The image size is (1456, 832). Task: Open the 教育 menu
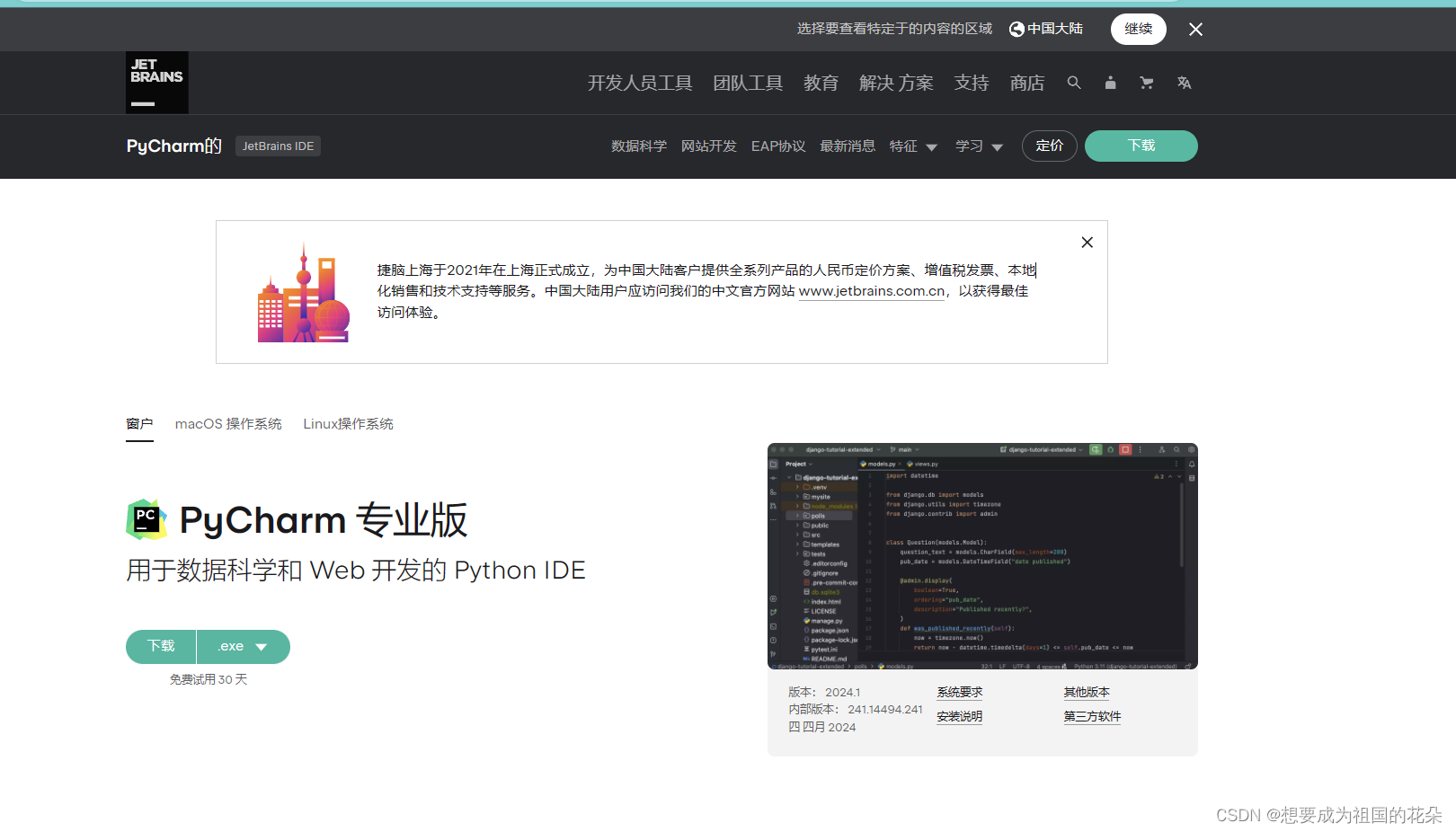click(x=821, y=83)
